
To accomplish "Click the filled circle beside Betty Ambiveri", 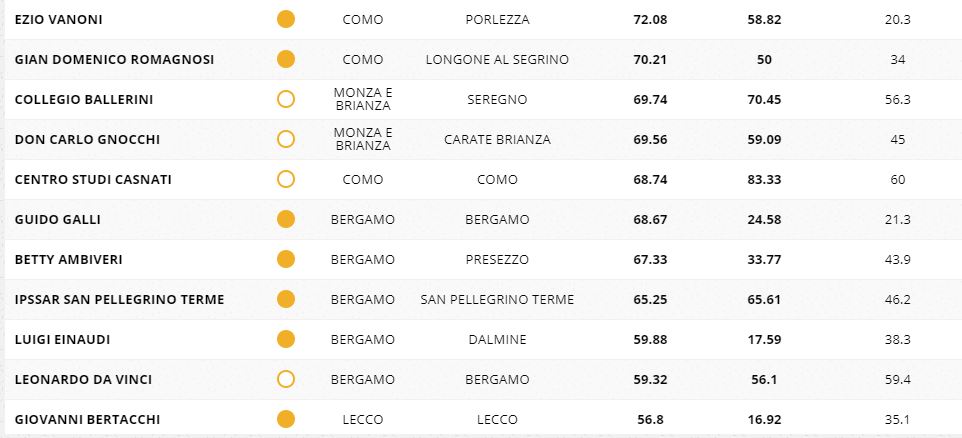I will 286,259.
